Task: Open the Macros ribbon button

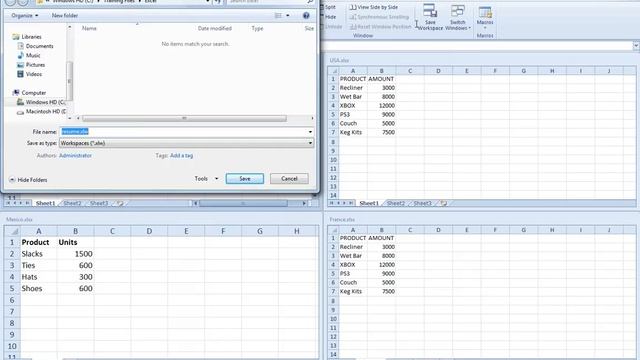Action: [x=485, y=16]
